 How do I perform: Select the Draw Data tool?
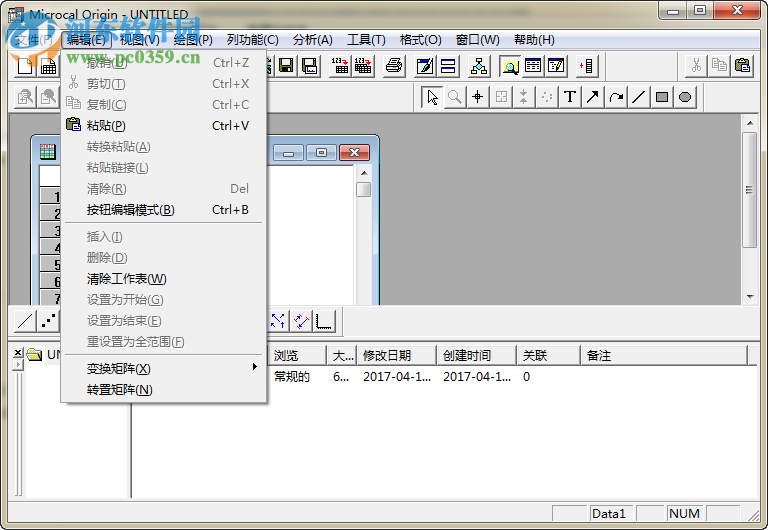click(547, 97)
